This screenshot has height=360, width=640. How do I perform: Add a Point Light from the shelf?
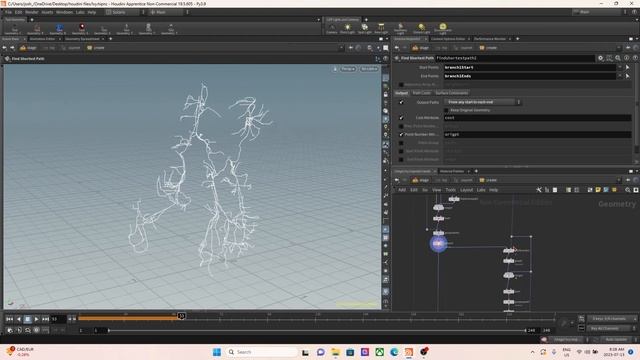point(347,29)
